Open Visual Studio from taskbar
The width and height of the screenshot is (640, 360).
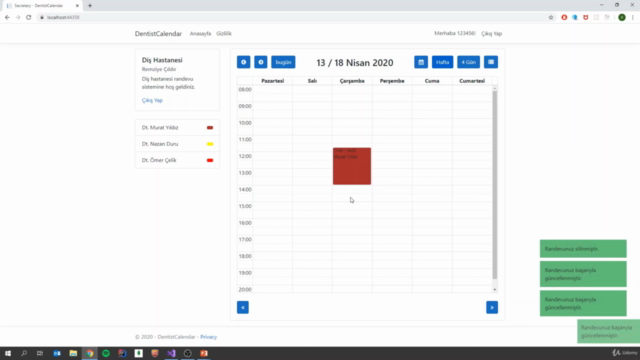(171, 353)
